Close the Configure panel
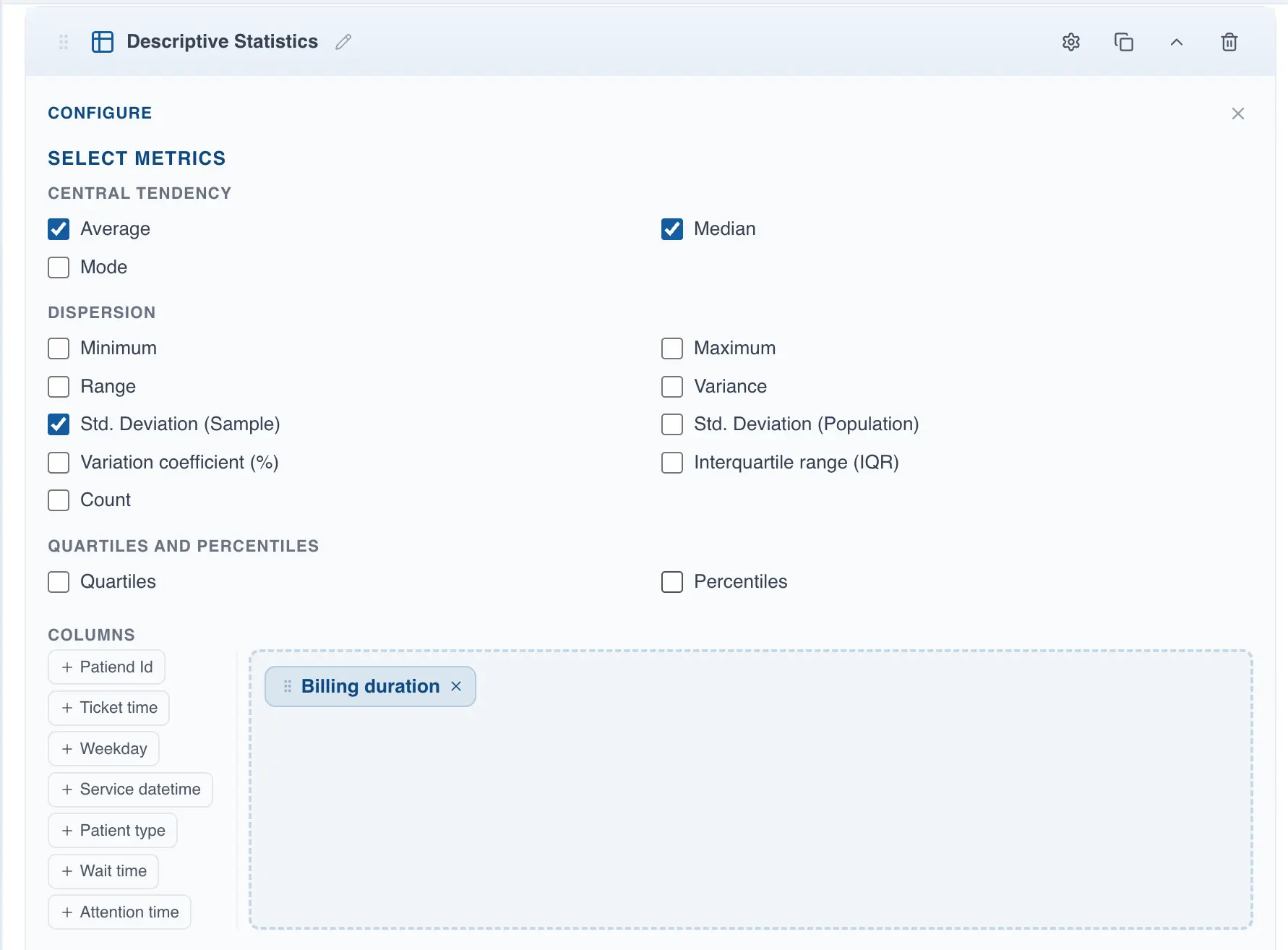 pos(1237,113)
